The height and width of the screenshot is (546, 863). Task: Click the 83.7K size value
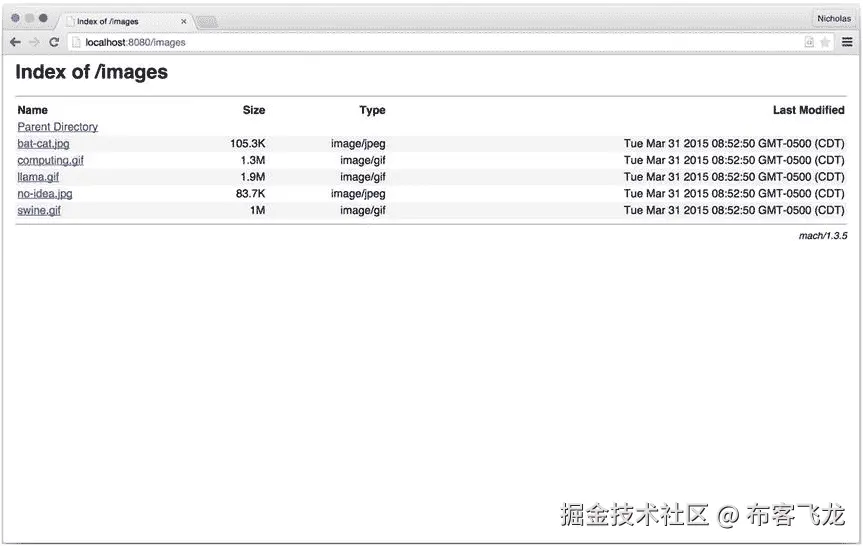[x=250, y=194]
